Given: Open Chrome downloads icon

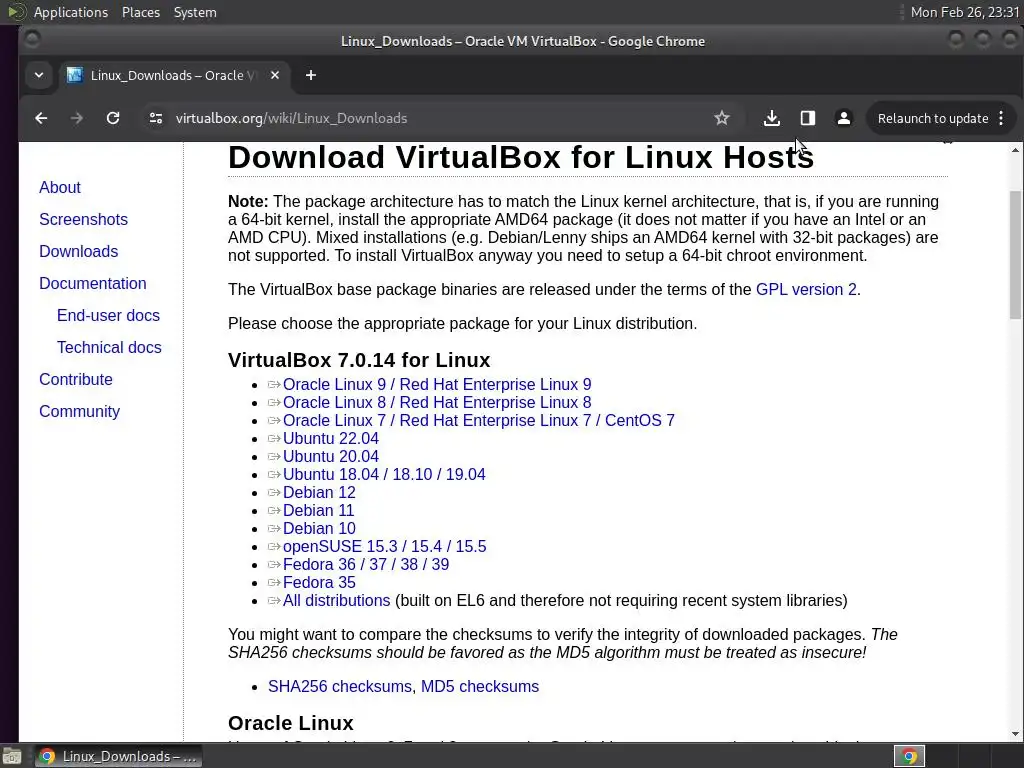Looking at the screenshot, I should coord(772,118).
